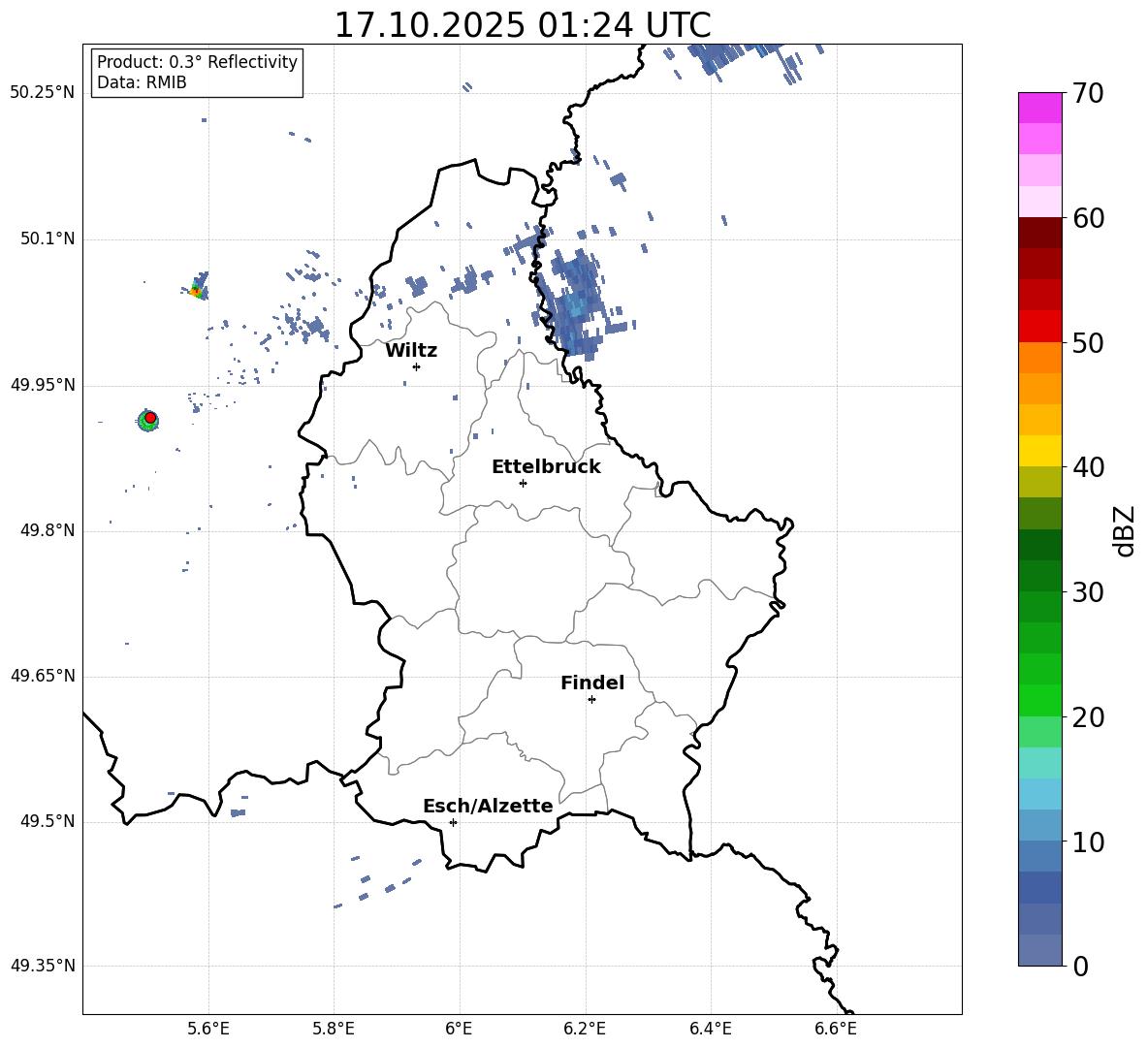This screenshot has height=1048, width=1148.
Task: Click the latitude label 50.1°N
Action: tap(48, 239)
